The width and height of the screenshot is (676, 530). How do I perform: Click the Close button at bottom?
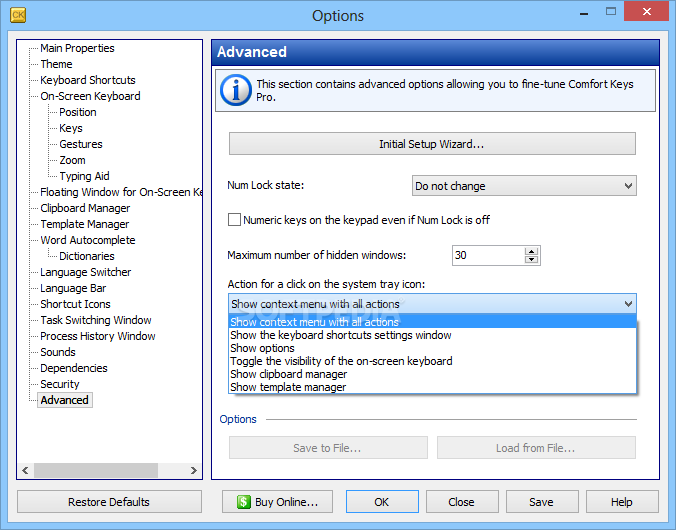tap(462, 502)
